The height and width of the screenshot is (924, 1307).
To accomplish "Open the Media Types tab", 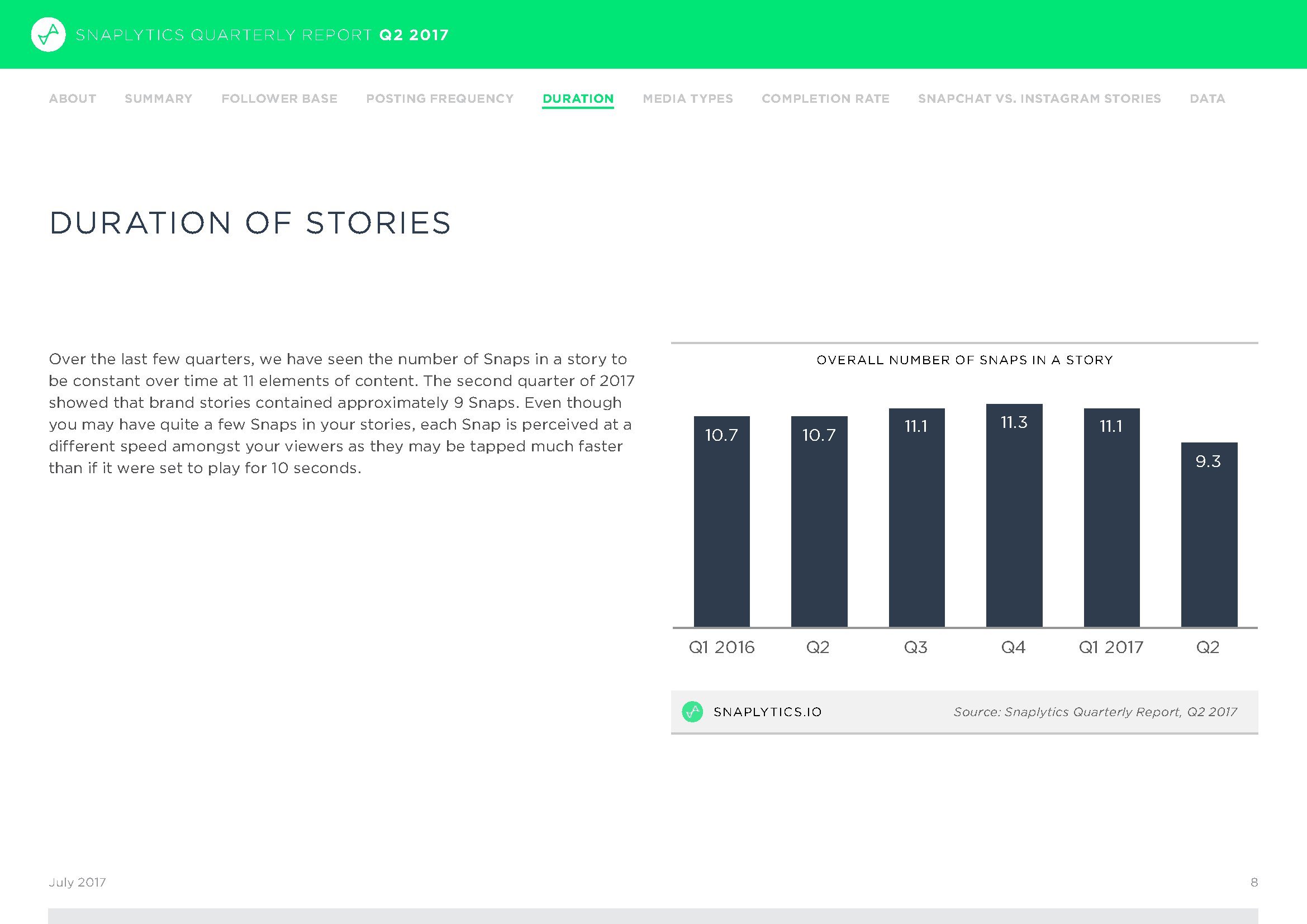I will (688, 98).
